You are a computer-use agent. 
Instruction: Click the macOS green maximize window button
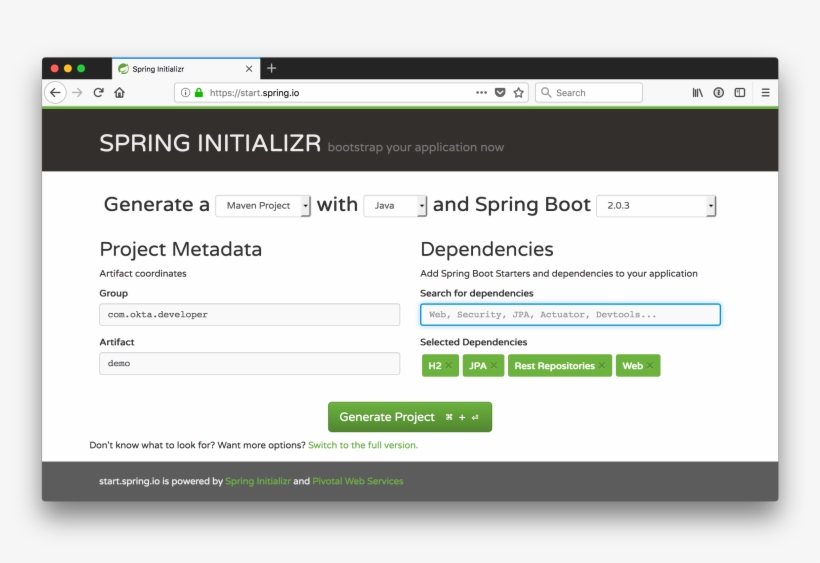pos(81,68)
